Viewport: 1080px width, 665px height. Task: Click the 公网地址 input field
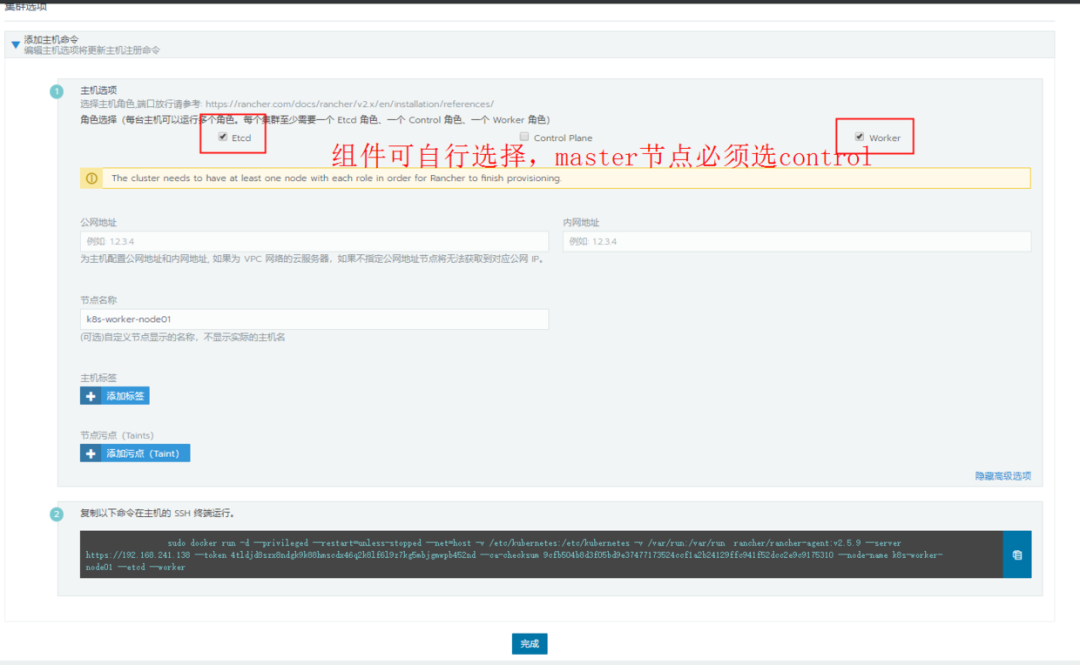point(314,241)
